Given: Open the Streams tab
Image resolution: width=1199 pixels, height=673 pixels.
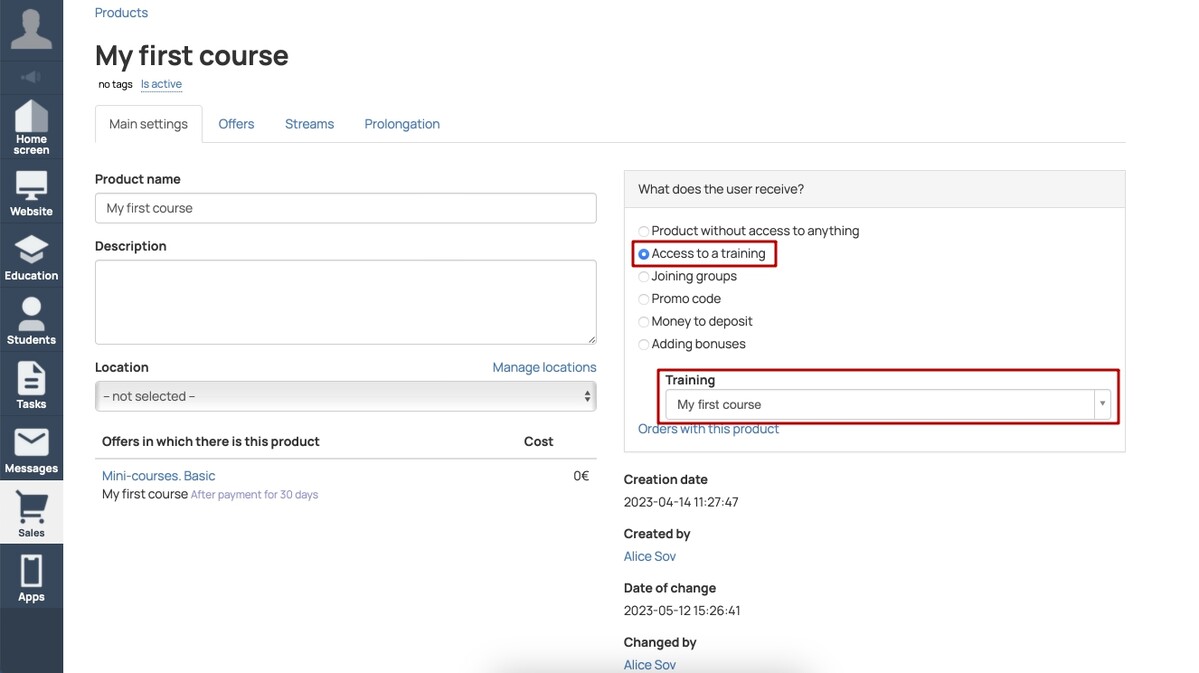Looking at the screenshot, I should [x=310, y=124].
